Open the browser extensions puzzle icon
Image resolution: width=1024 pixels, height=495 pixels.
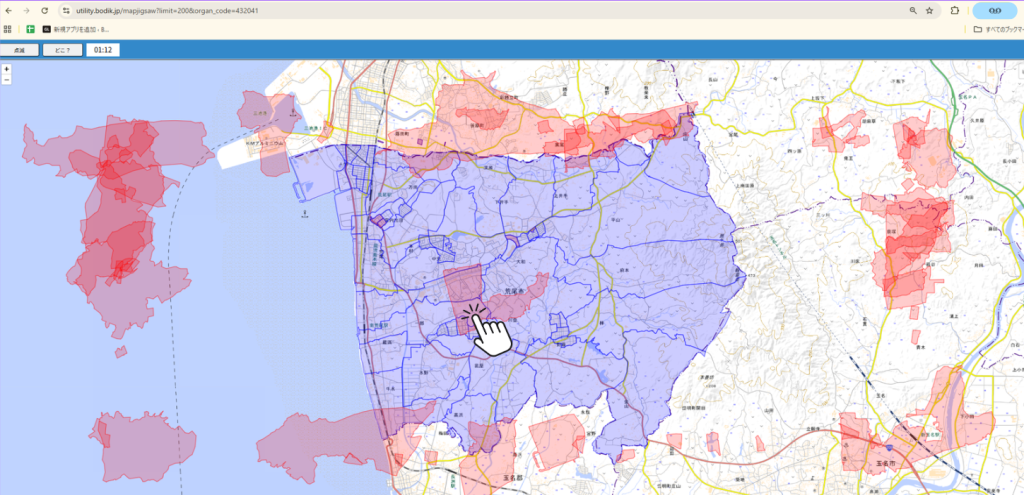click(955, 10)
